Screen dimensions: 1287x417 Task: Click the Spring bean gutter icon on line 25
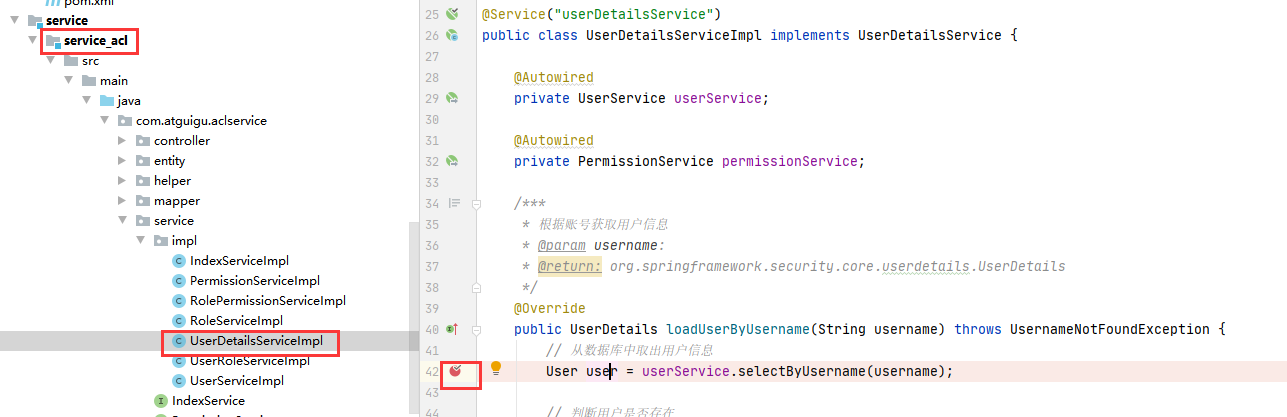click(452, 14)
